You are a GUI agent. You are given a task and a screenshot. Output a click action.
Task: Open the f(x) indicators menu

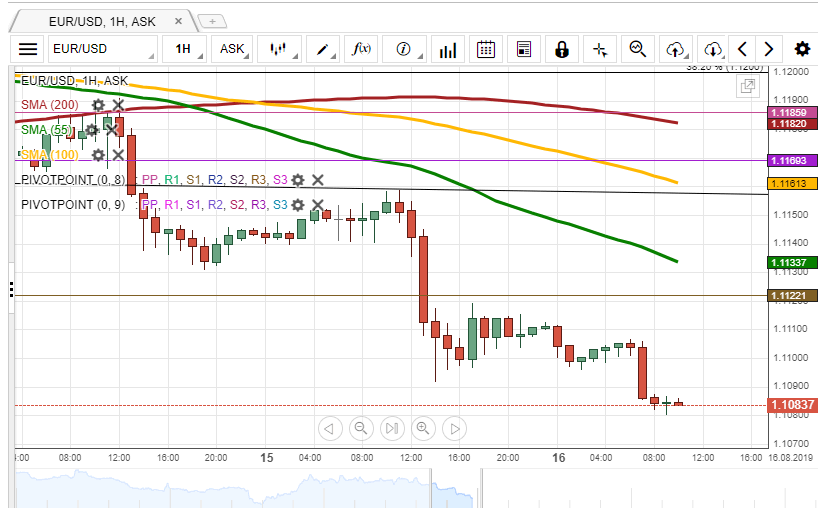click(362, 49)
